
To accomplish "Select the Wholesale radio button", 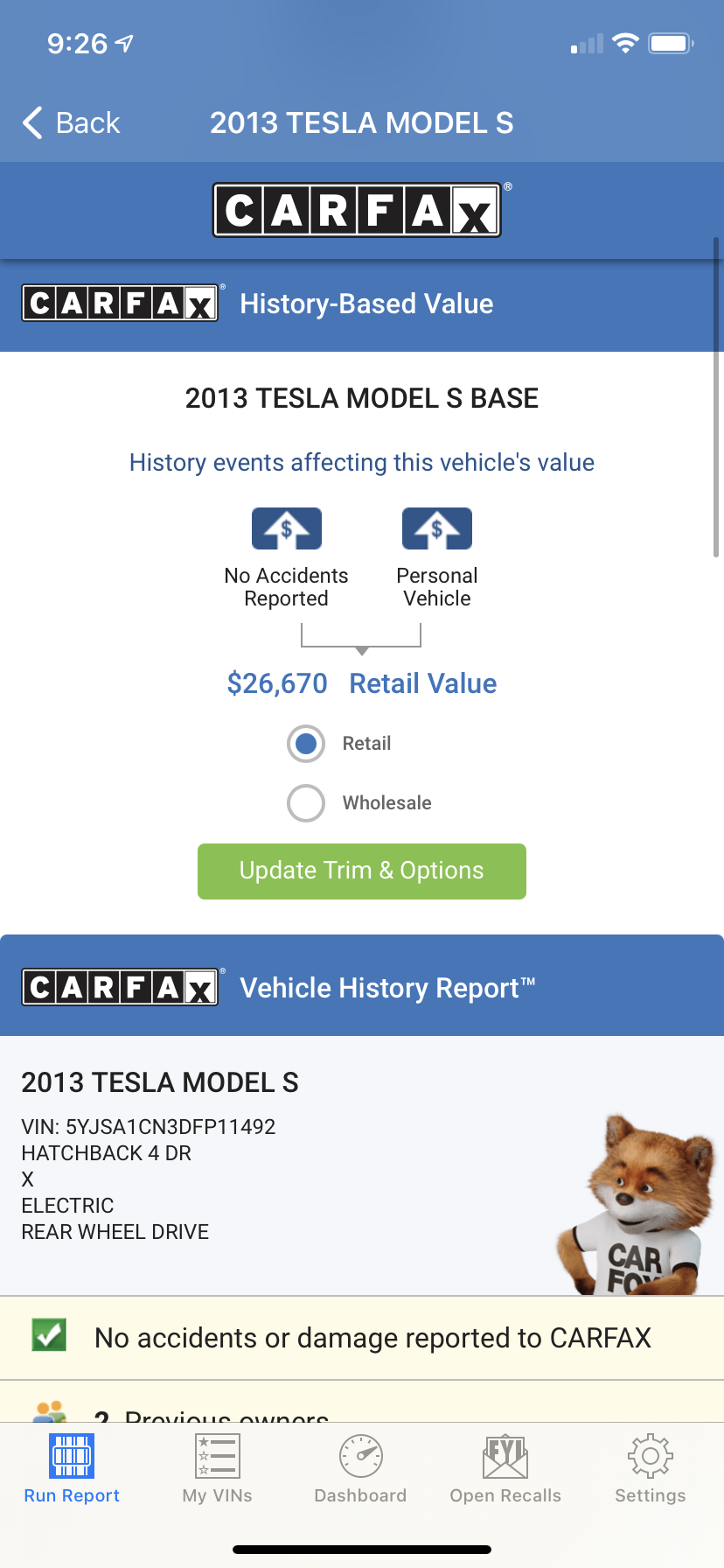I will [x=306, y=803].
